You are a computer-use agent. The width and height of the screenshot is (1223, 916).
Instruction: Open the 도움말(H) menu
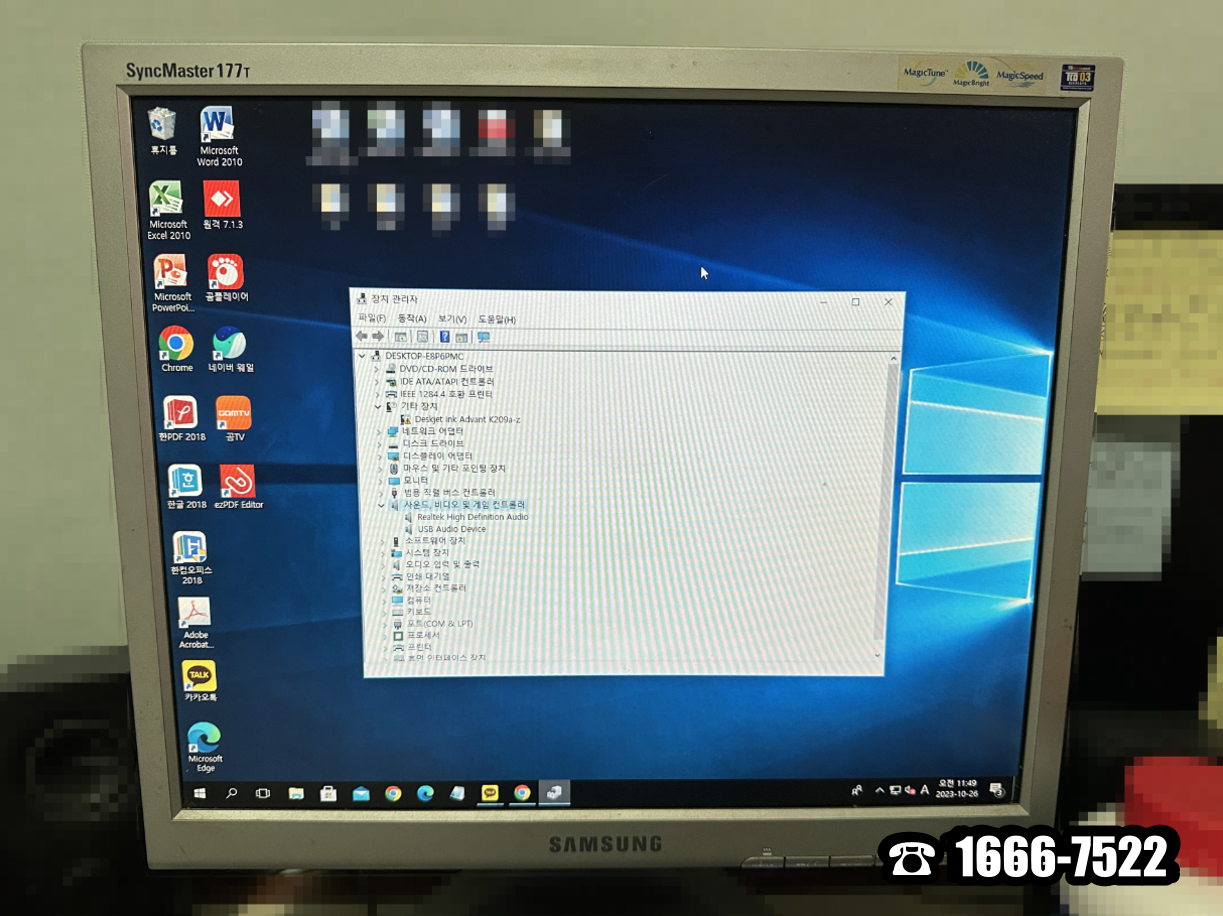click(x=496, y=319)
